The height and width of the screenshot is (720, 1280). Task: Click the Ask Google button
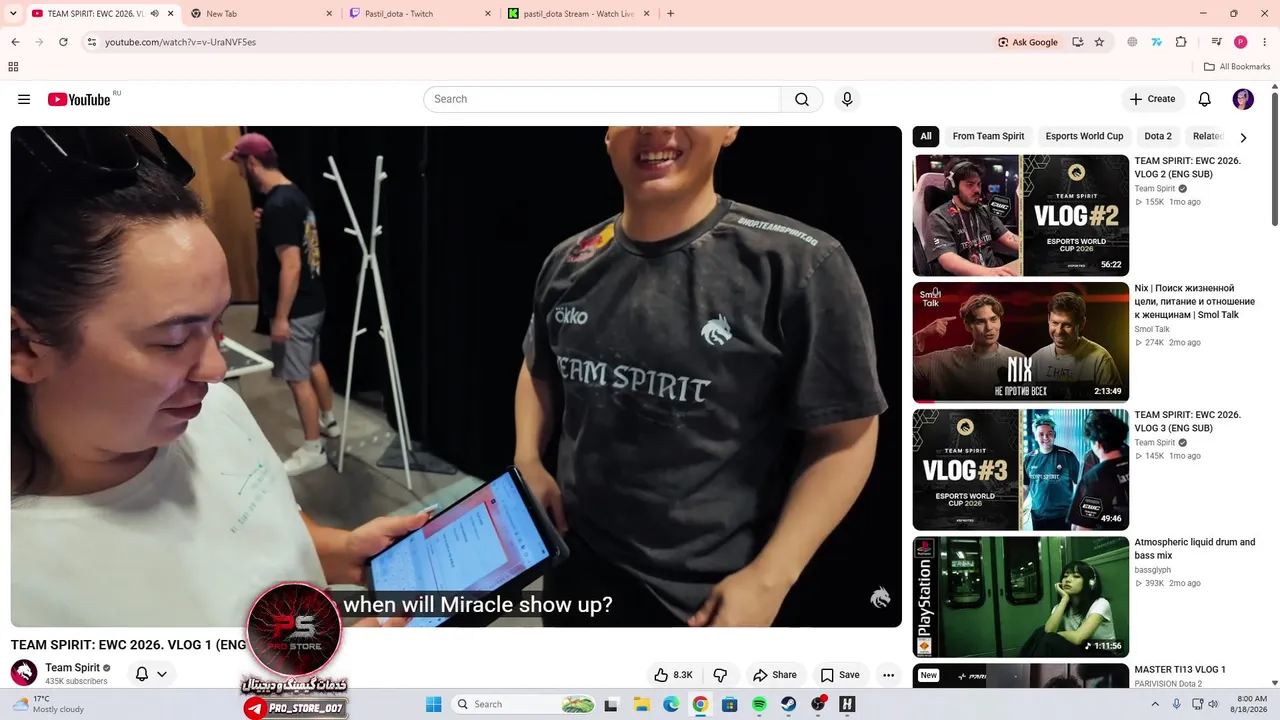(x=1028, y=42)
